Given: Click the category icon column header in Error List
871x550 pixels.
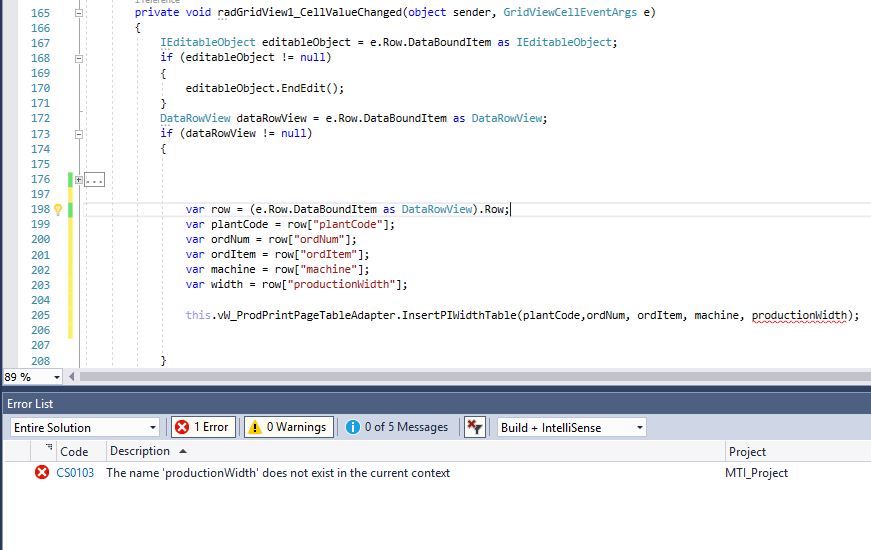Looking at the screenshot, I should (x=42, y=451).
